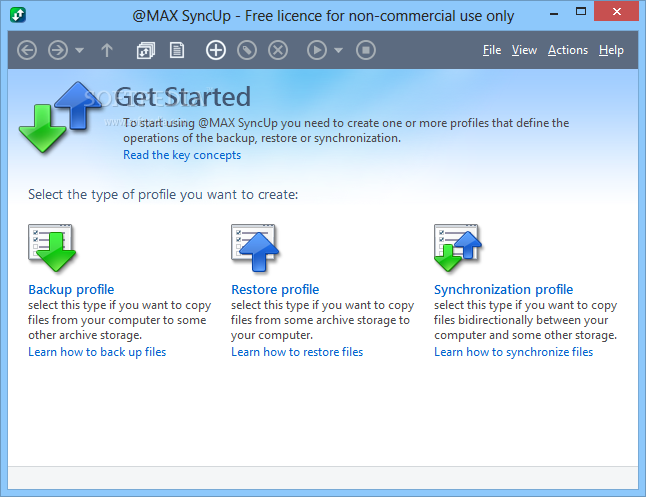646x497 pixels.
Task: Open the log document toolbar icon
Action: pyautogui.click(x=177, y=50)
